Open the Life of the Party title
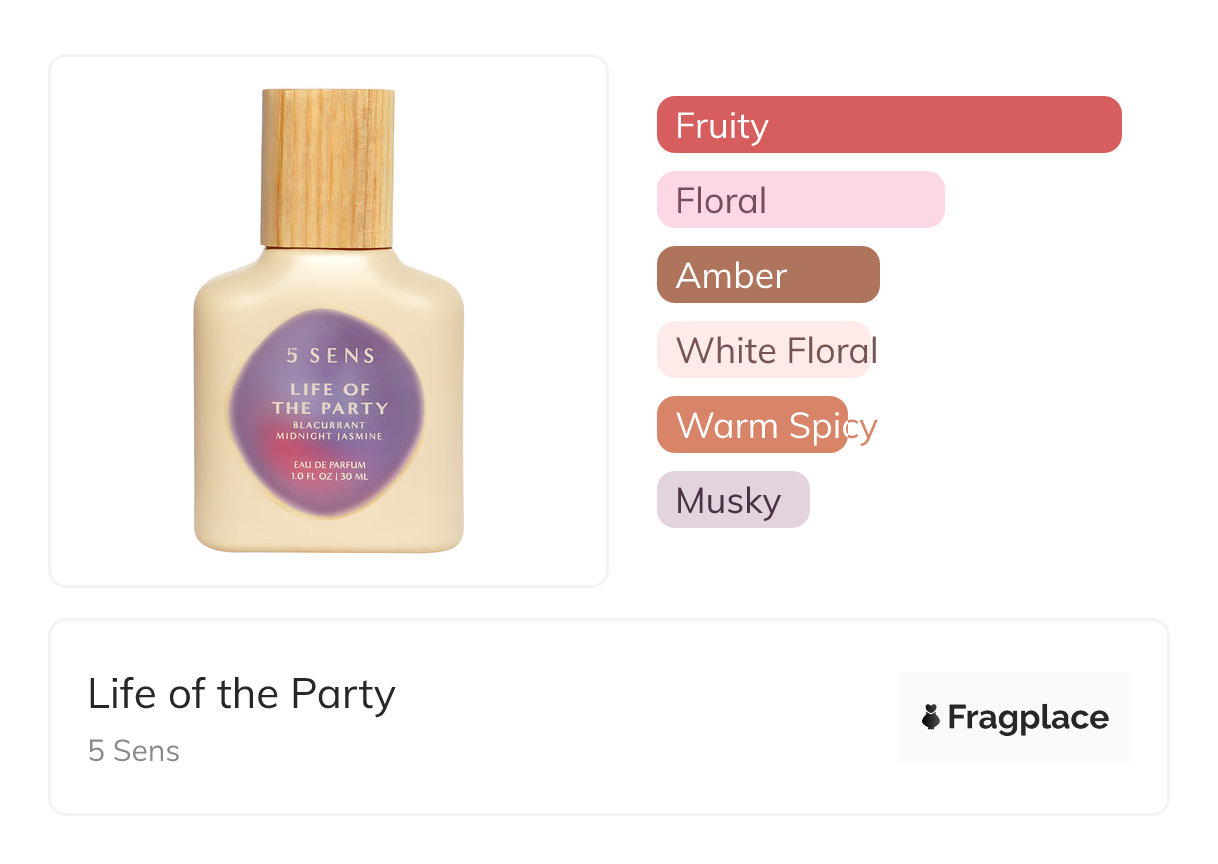The image size is (1218, 864). coord(242,694)
